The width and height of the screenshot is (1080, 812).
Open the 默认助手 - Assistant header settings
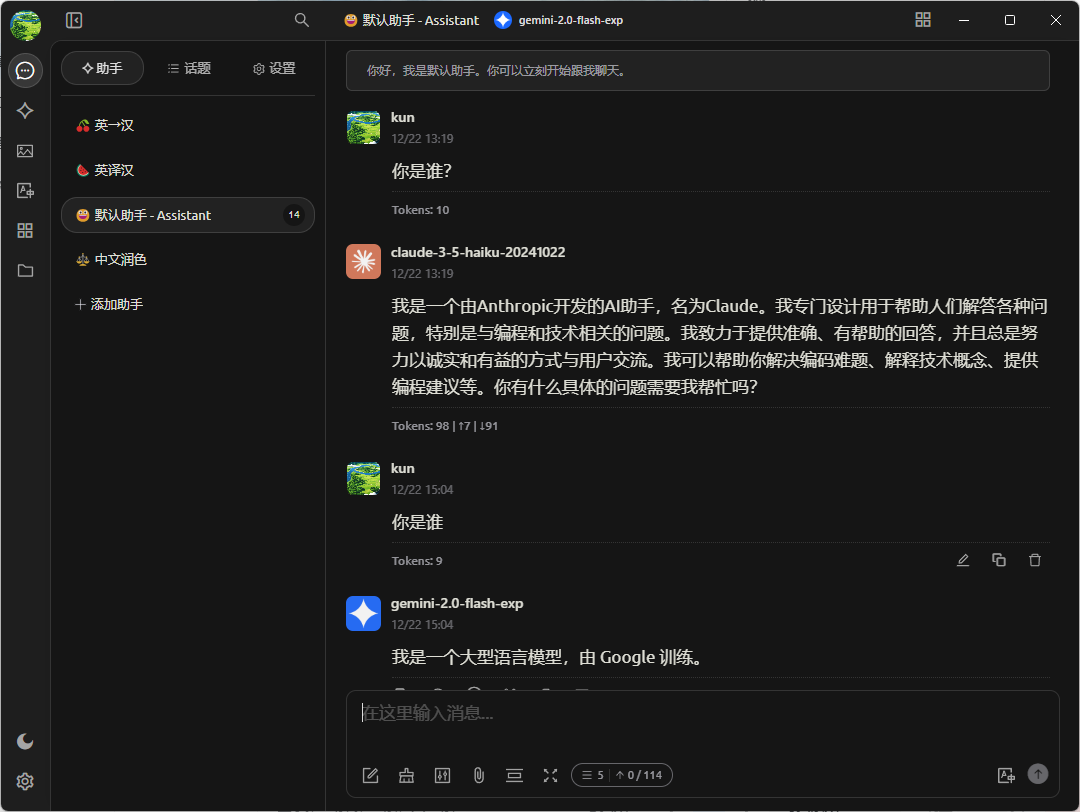412,20
